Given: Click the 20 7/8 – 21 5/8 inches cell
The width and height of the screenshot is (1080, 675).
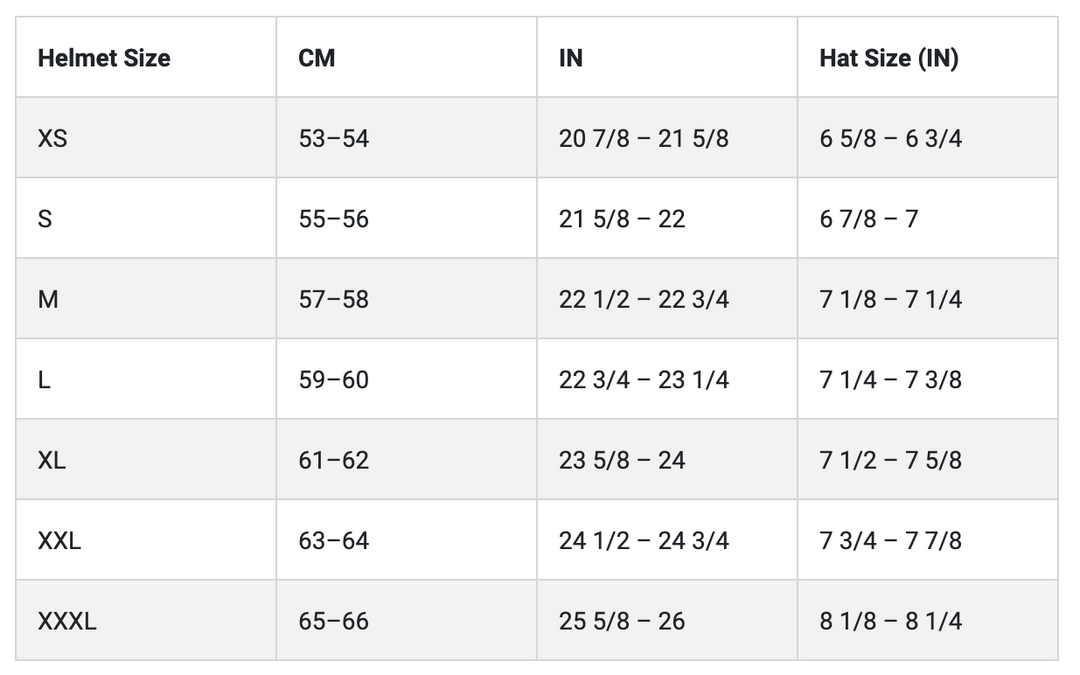Looking at the screenshot, I should (644, 138).
